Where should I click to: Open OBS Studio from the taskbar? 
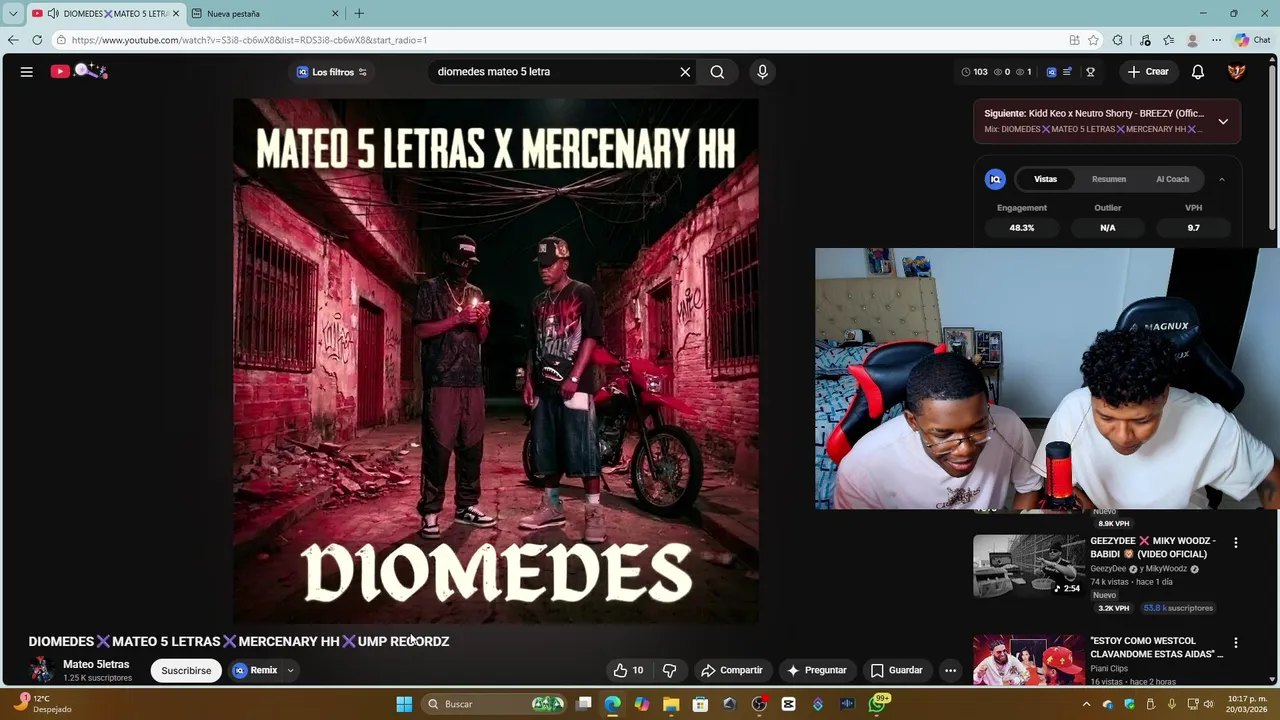[x=759, y=704]
